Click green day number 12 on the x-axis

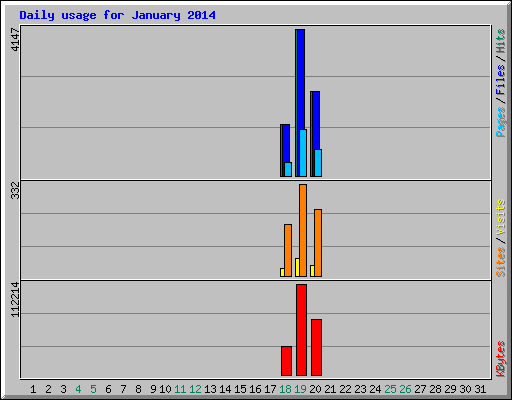coord(195,389)
